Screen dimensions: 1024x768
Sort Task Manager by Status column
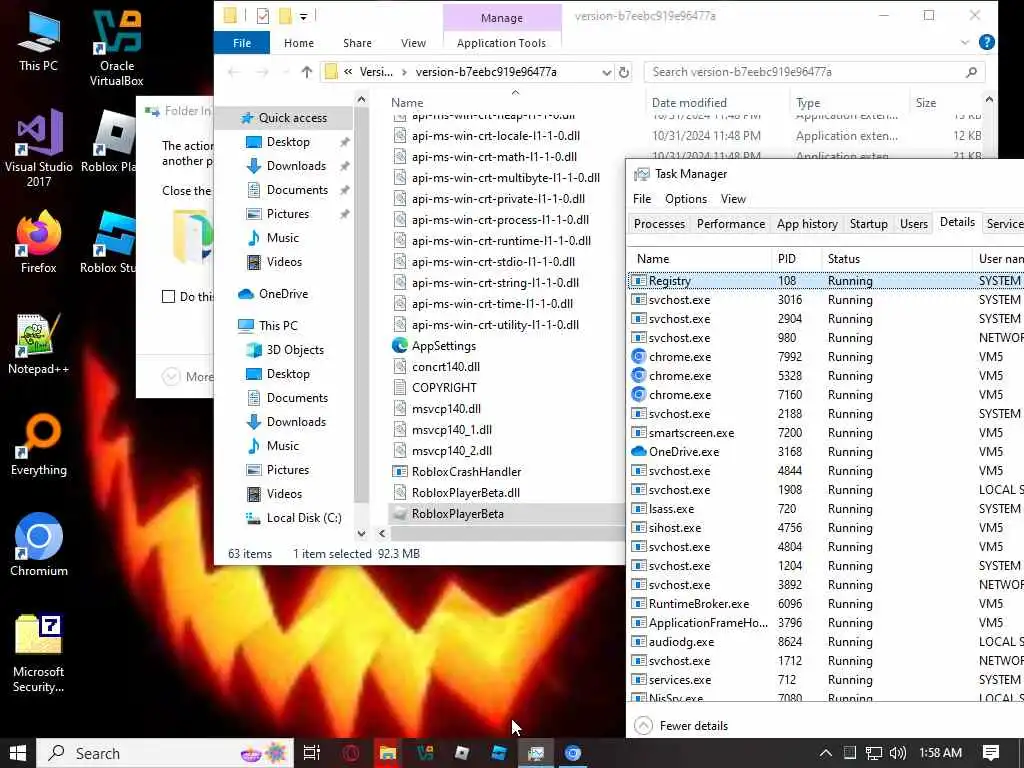click(x=896, y=259)
